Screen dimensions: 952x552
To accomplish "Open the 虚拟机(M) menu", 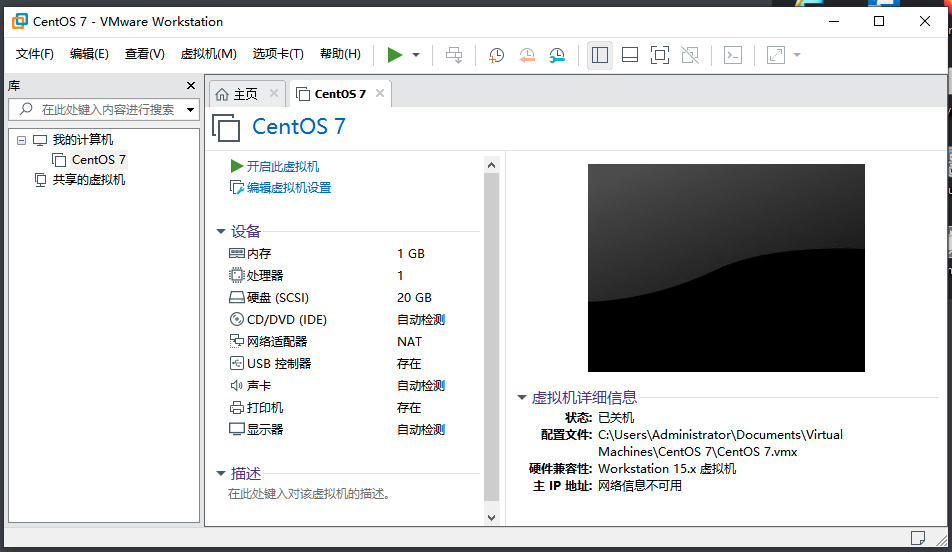I will click(208, 54).
